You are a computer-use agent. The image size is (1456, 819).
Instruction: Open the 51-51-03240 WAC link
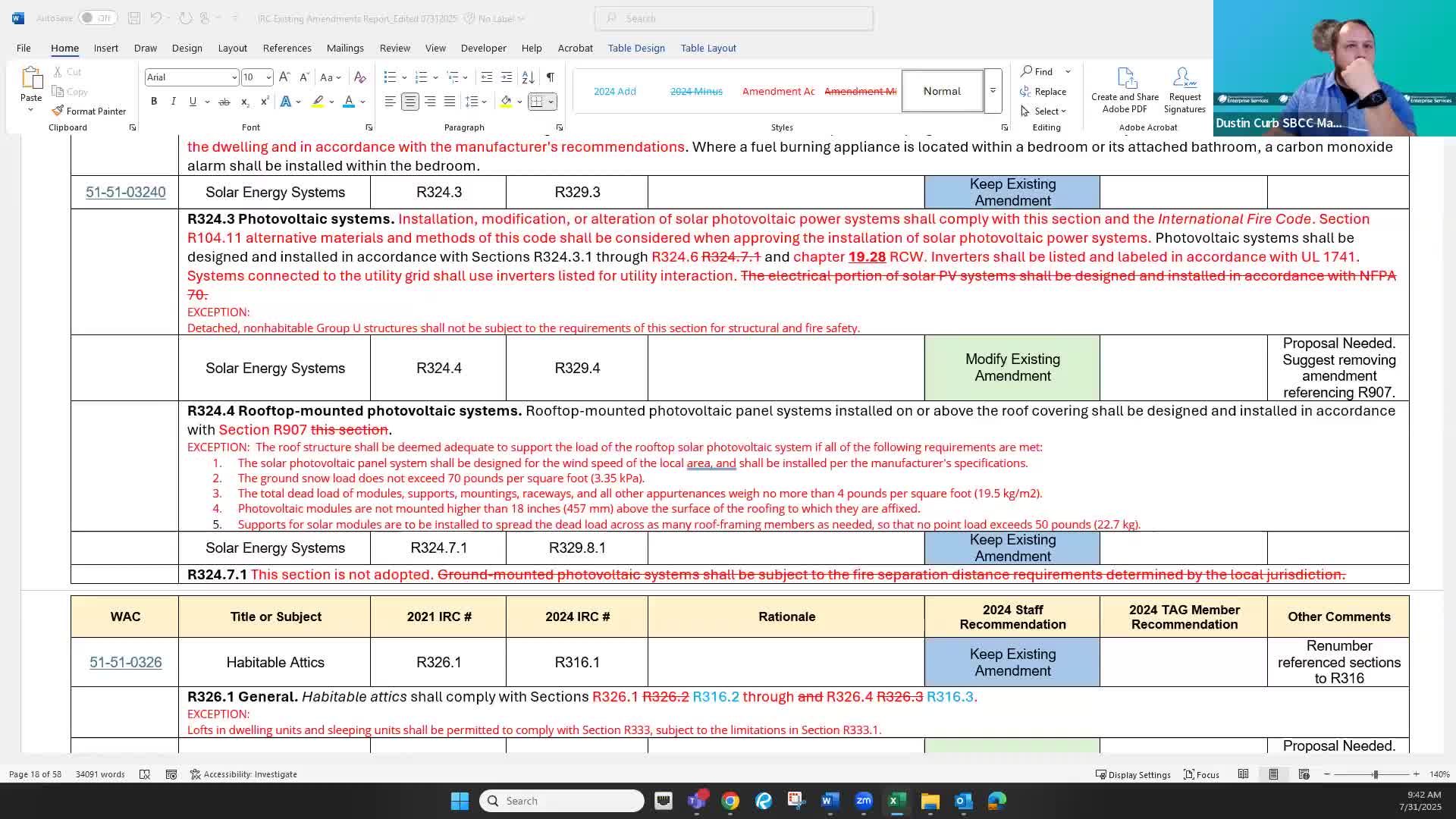[125, 193]
